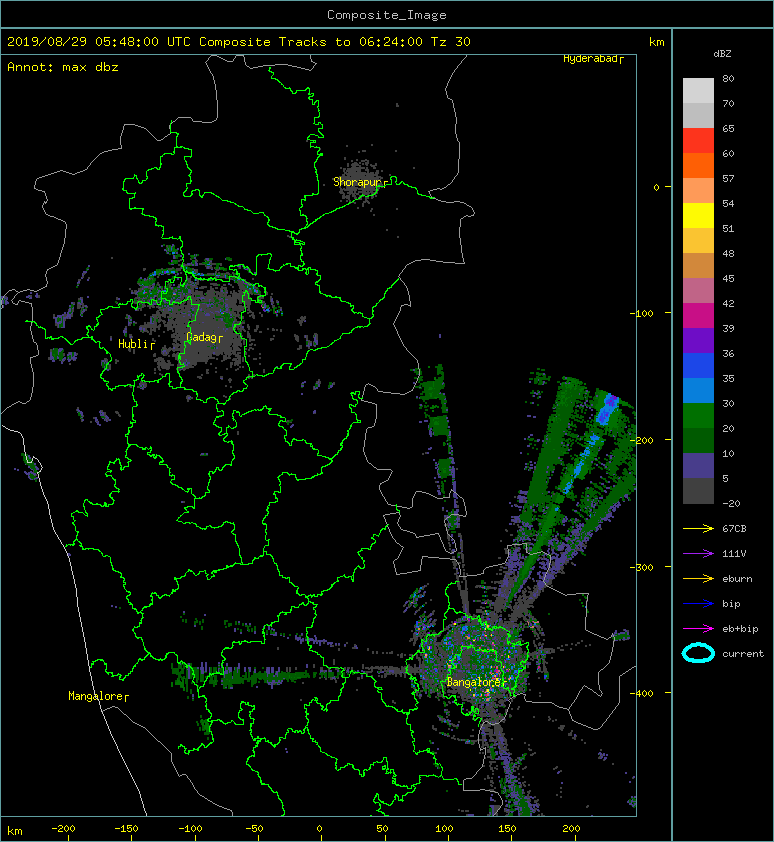Image resolution: width=774 pixels, height=842 pixels.
Task: Pick the dark gray swatch above -20
Action: coord(698,491)
